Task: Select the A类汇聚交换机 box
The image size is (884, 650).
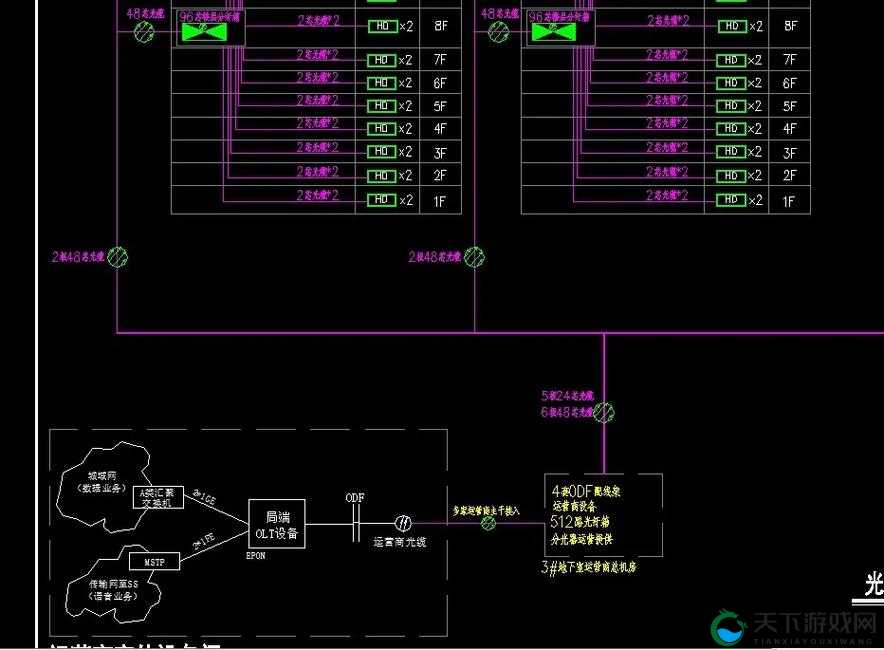Action: point(158,497)
